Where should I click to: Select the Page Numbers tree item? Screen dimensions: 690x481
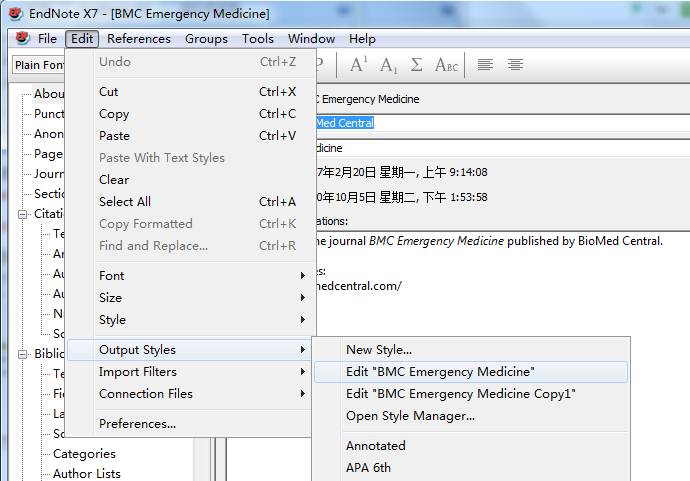[49, 154]
